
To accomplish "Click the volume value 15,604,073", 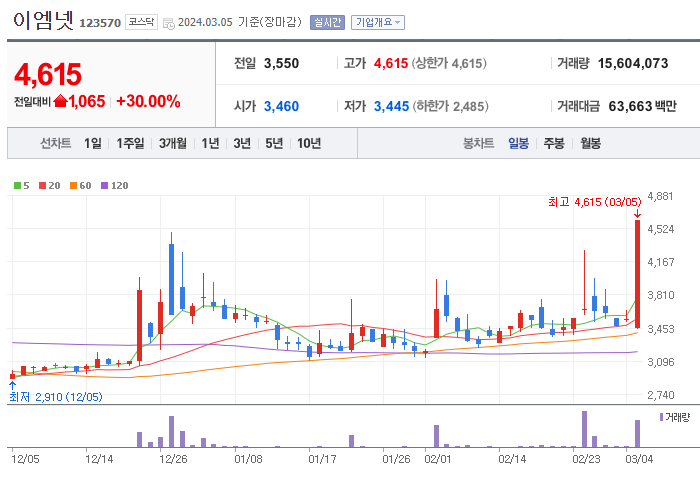I will 633,63.
